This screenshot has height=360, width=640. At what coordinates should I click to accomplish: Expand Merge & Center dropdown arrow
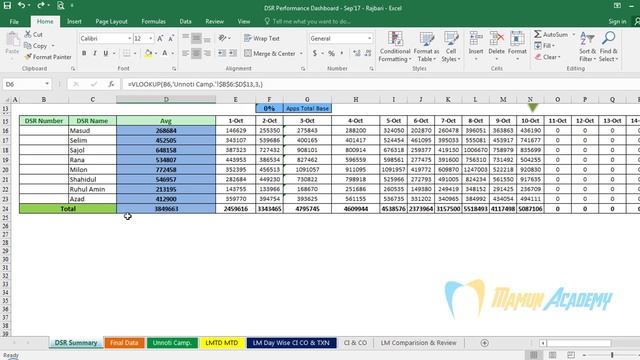click(x=301, y=53)
